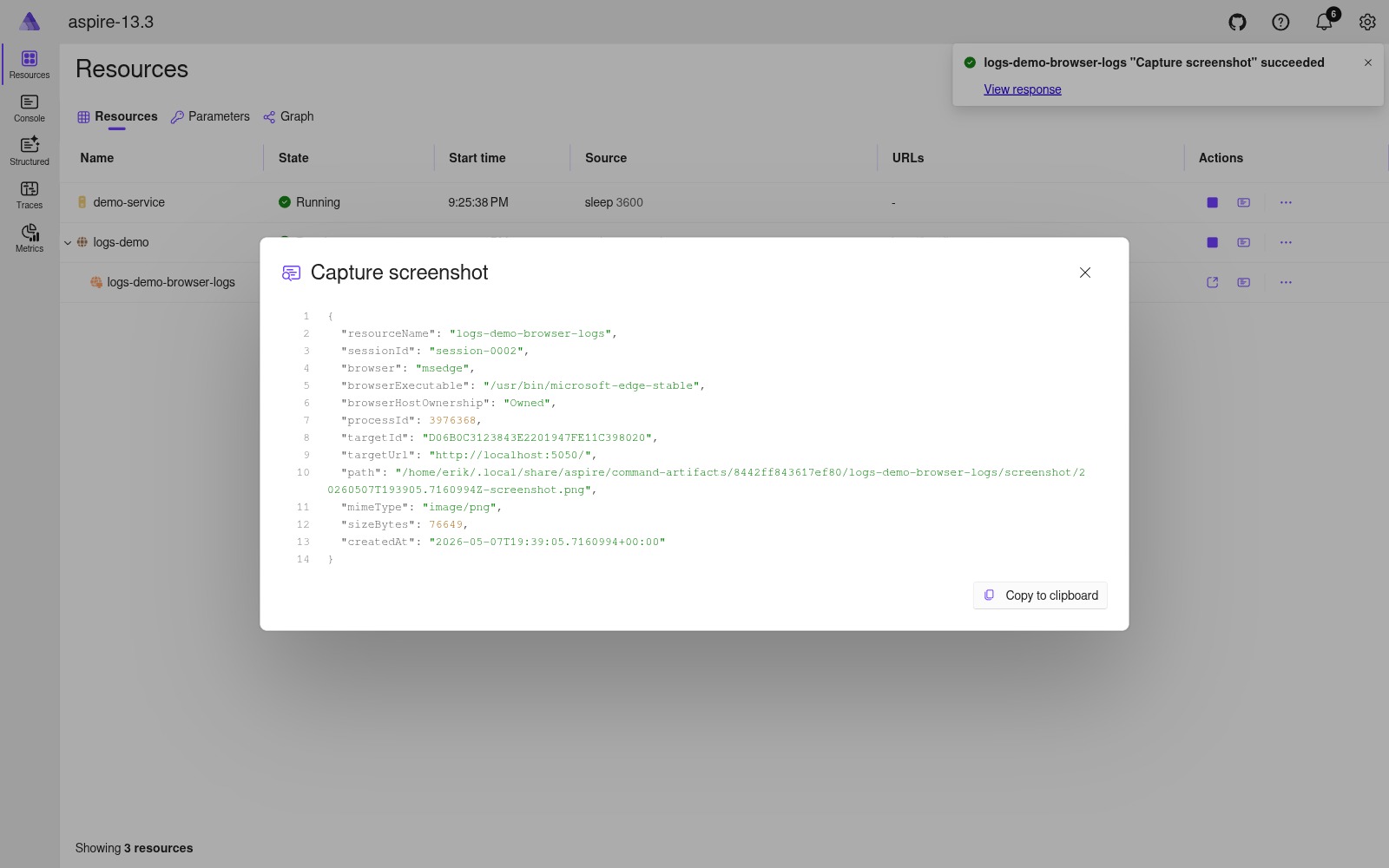Click the browserExecutable path value
The height and width of the screenshot is (868, 1389).
point(591,385)
